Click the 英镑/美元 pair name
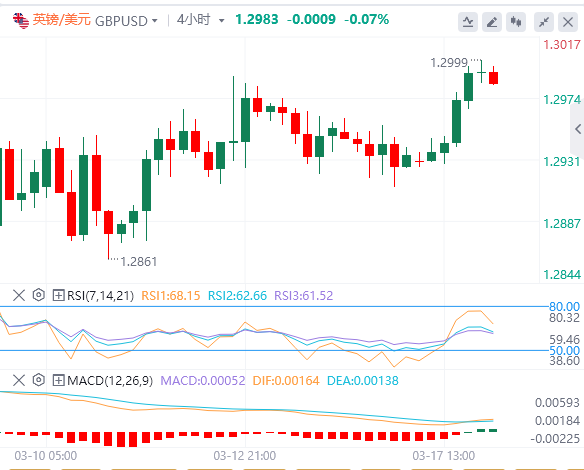The image size is (584, 470). point(61,20)
